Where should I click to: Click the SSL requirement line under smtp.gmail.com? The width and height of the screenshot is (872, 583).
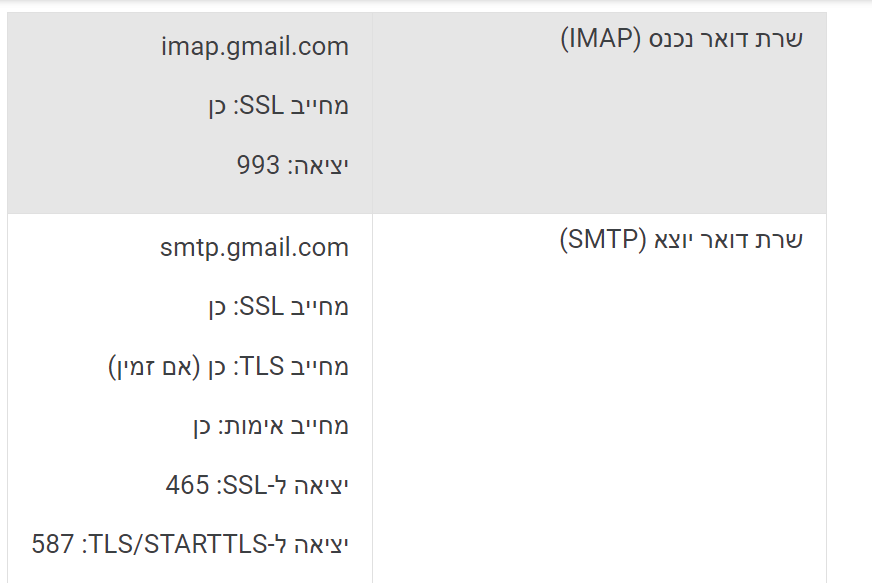(278, 307)
